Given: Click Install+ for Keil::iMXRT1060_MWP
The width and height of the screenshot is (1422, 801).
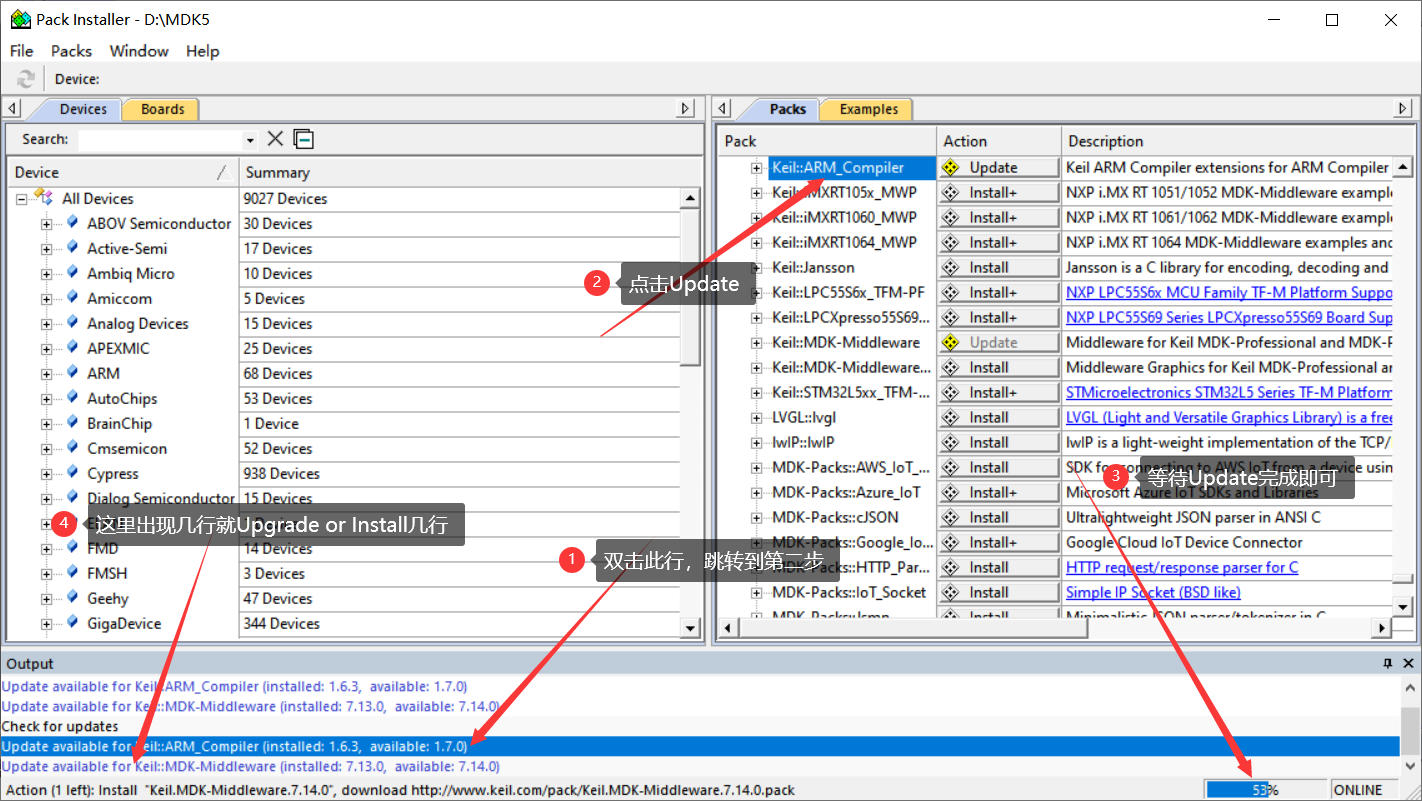Looking at the screenshot, I should click(x=999, y=217).
